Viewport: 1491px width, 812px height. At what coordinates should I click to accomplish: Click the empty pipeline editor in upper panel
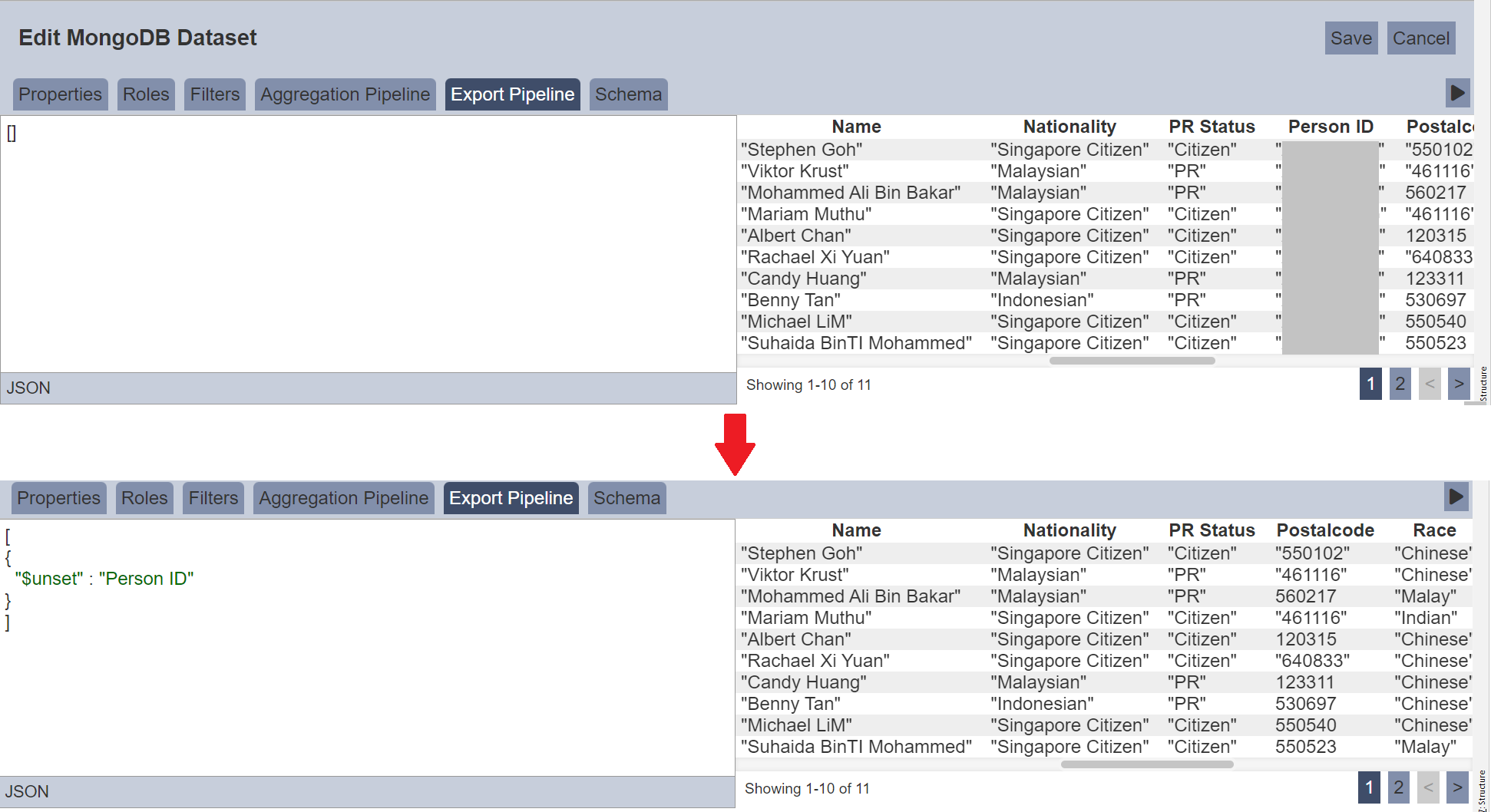pyautogui.click(x=369, y=244)
